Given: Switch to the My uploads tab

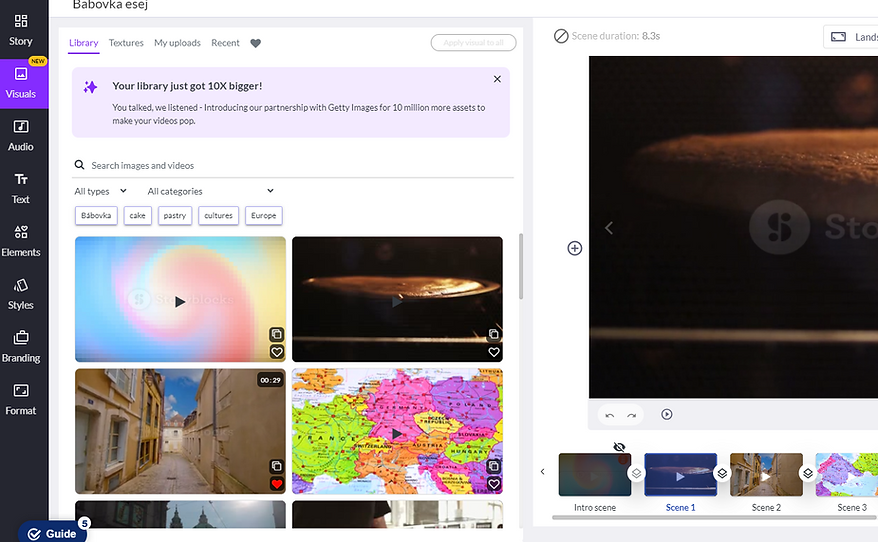Looking at the screenshot, I should click(177, 43).
